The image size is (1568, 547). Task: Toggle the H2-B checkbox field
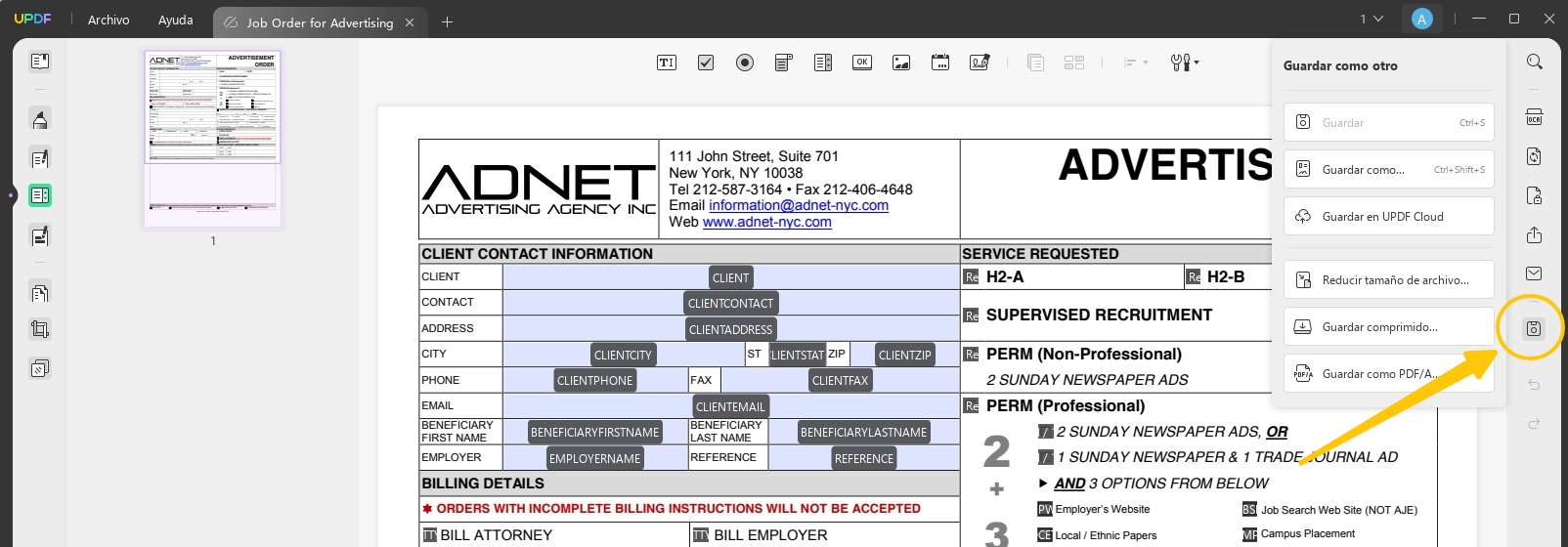(1193, 277)
